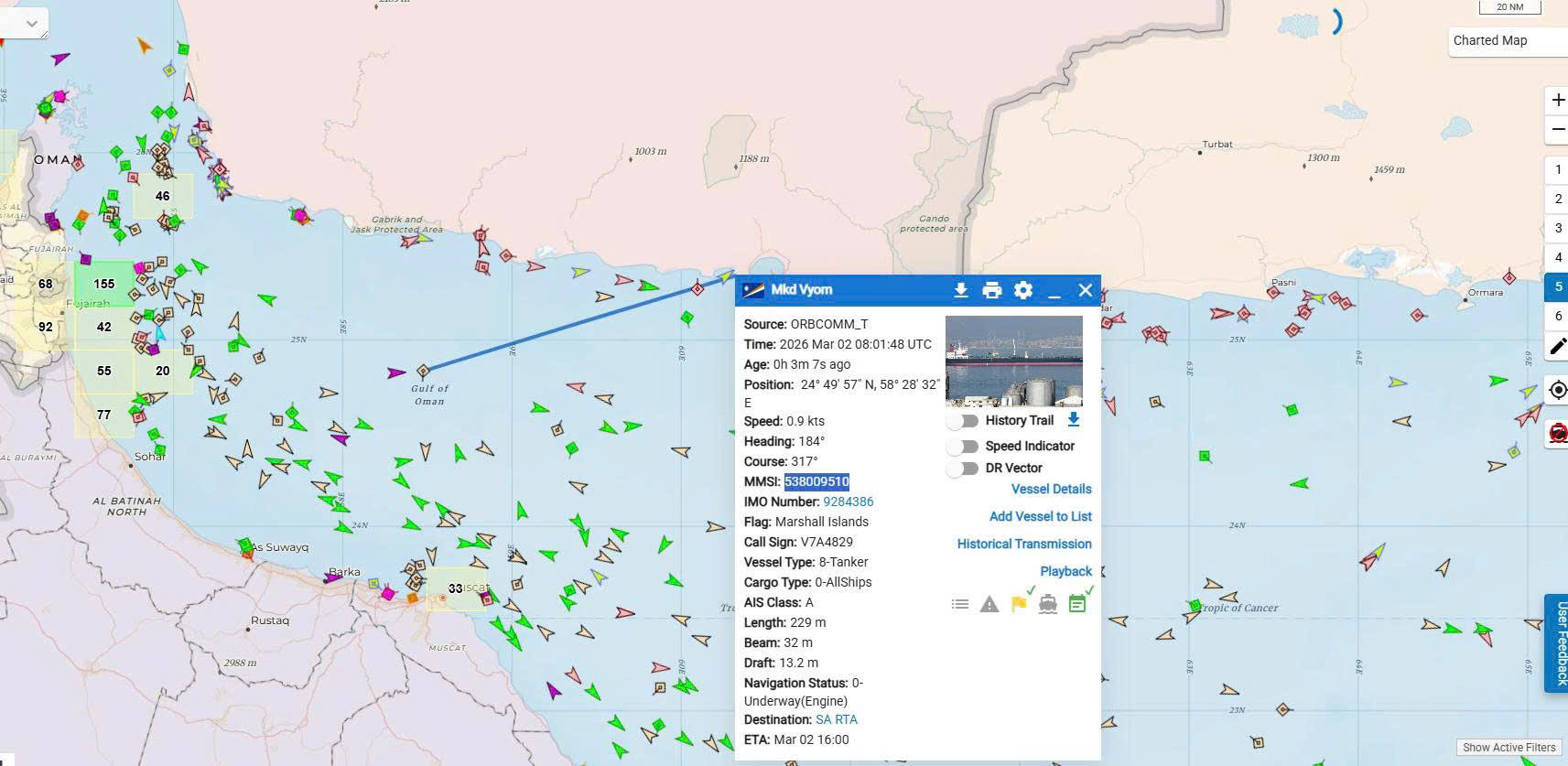Screen dimensions: 1568x766
Task: Zoom in with the plus button
Action: pyautogui.click(x=1557, y=100)
